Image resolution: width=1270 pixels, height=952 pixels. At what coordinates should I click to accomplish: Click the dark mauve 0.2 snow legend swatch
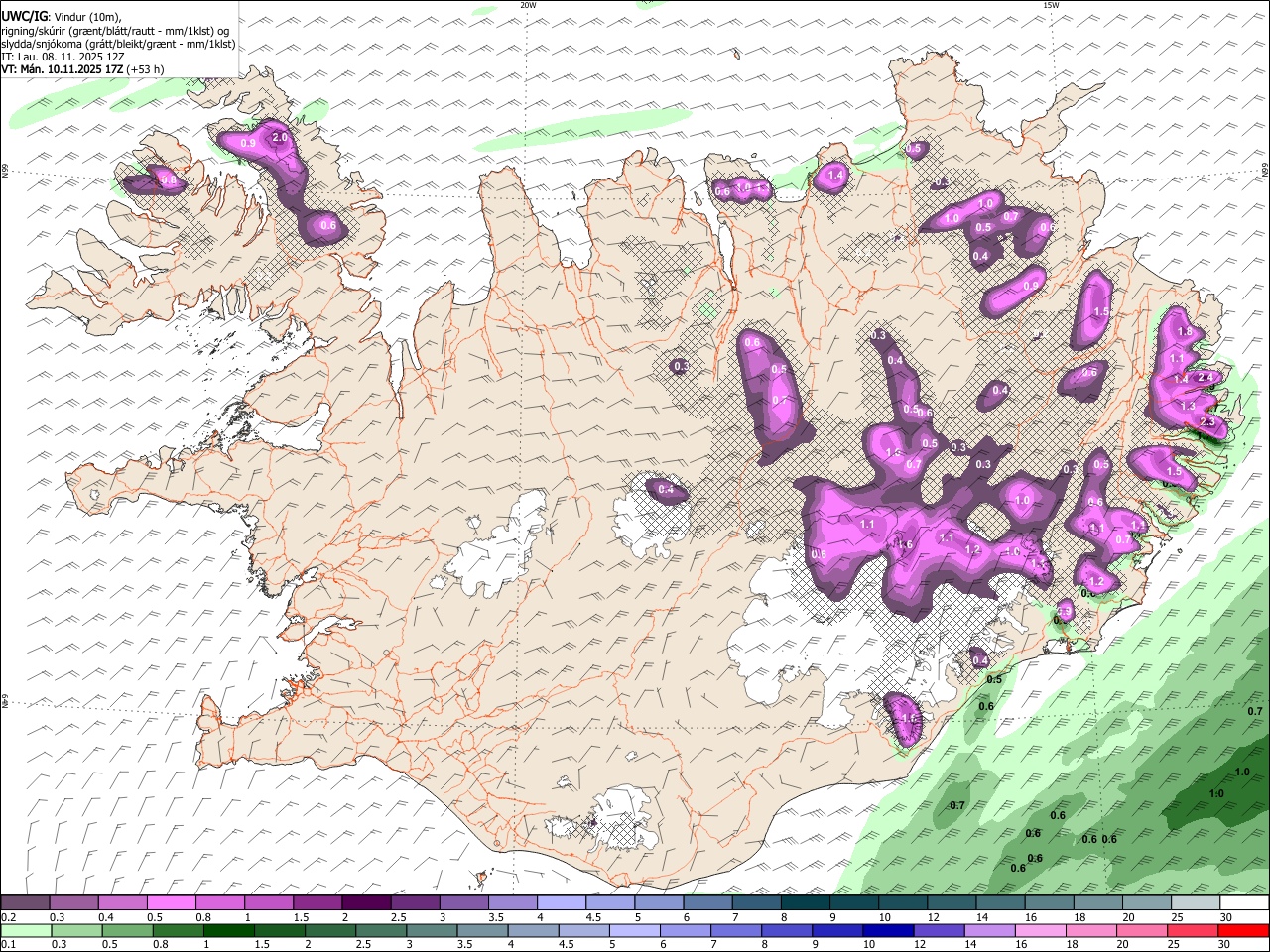coord(25,903)
